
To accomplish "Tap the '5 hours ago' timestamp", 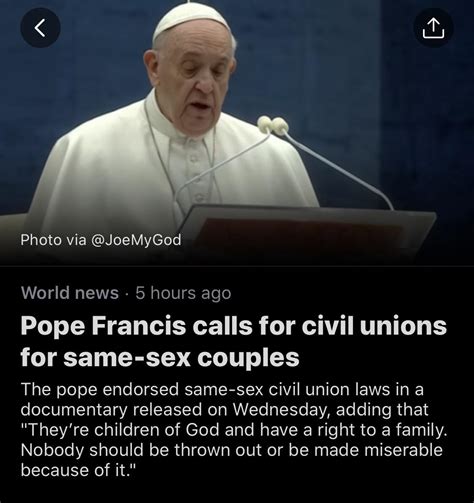I will pyautogui.click(x=183, y=293).
